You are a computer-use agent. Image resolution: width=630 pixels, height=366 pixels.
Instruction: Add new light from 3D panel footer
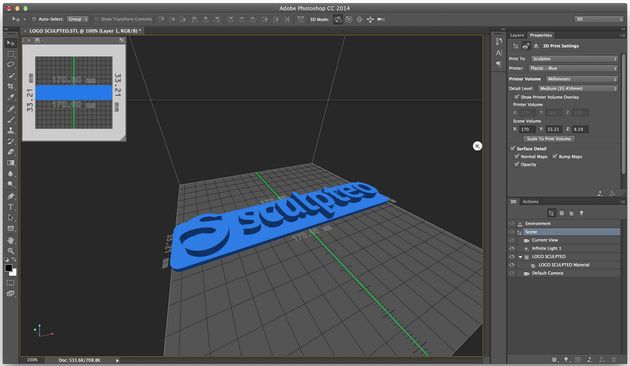click(566, 360)
